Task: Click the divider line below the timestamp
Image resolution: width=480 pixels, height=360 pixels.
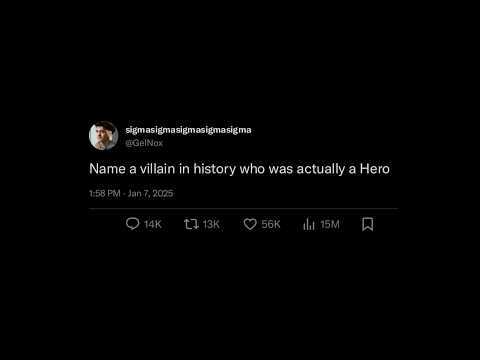Action: [243, 209]
